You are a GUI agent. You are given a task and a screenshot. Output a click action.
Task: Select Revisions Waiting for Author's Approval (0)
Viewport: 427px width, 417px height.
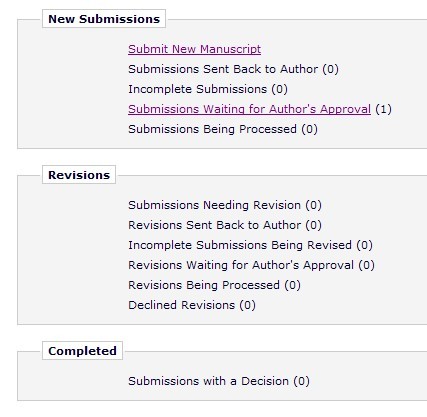point(251,265)
